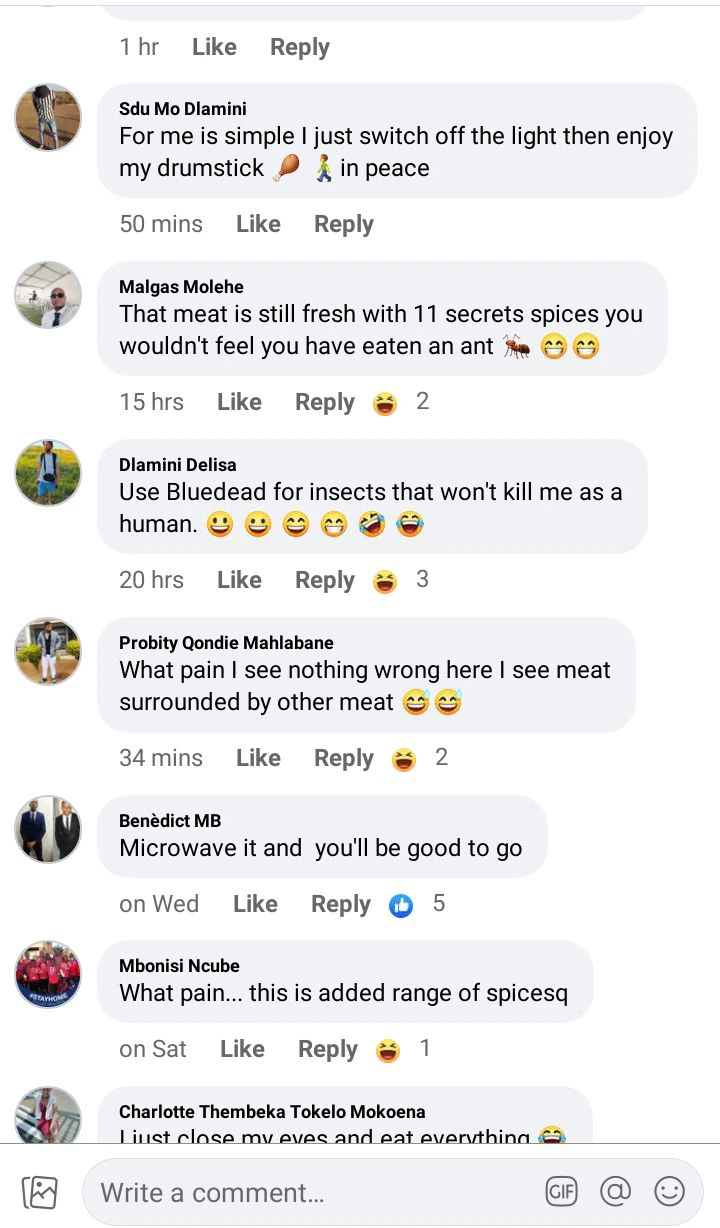Tap Malgas Molehe's profile picture

click(x=48, y=295)
